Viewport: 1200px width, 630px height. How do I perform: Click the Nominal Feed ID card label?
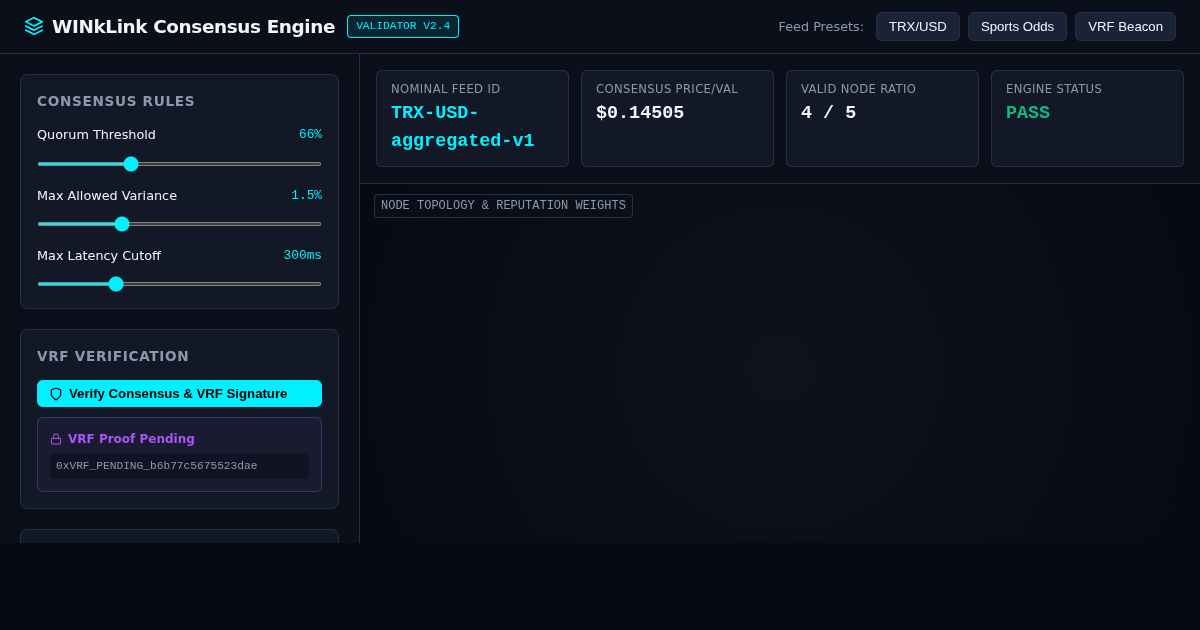[445, 89]
